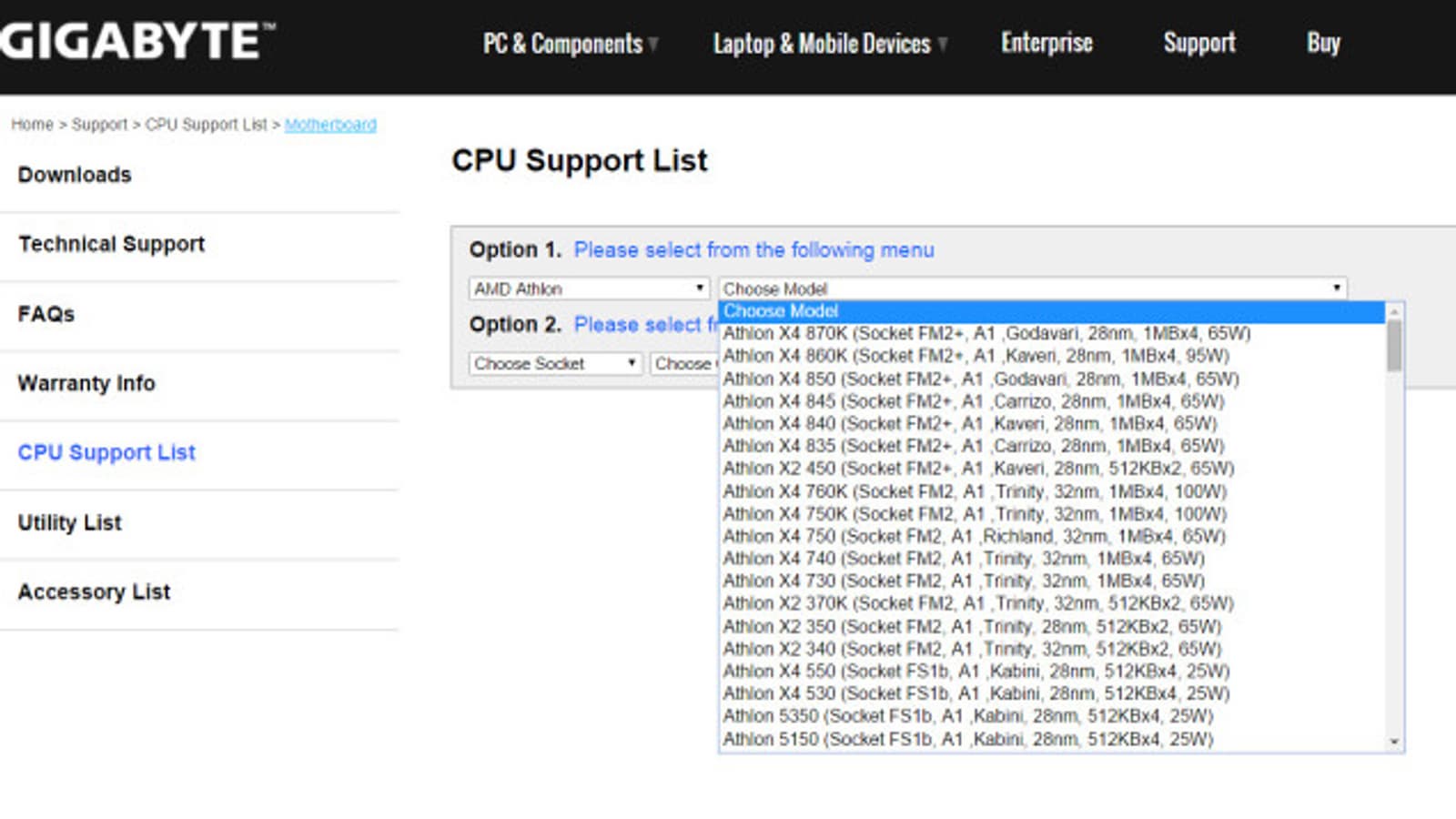This screenshot has width=1456, height=819.
Task: Expand the Choose Socket dropdown
Action: pos(555,363)
